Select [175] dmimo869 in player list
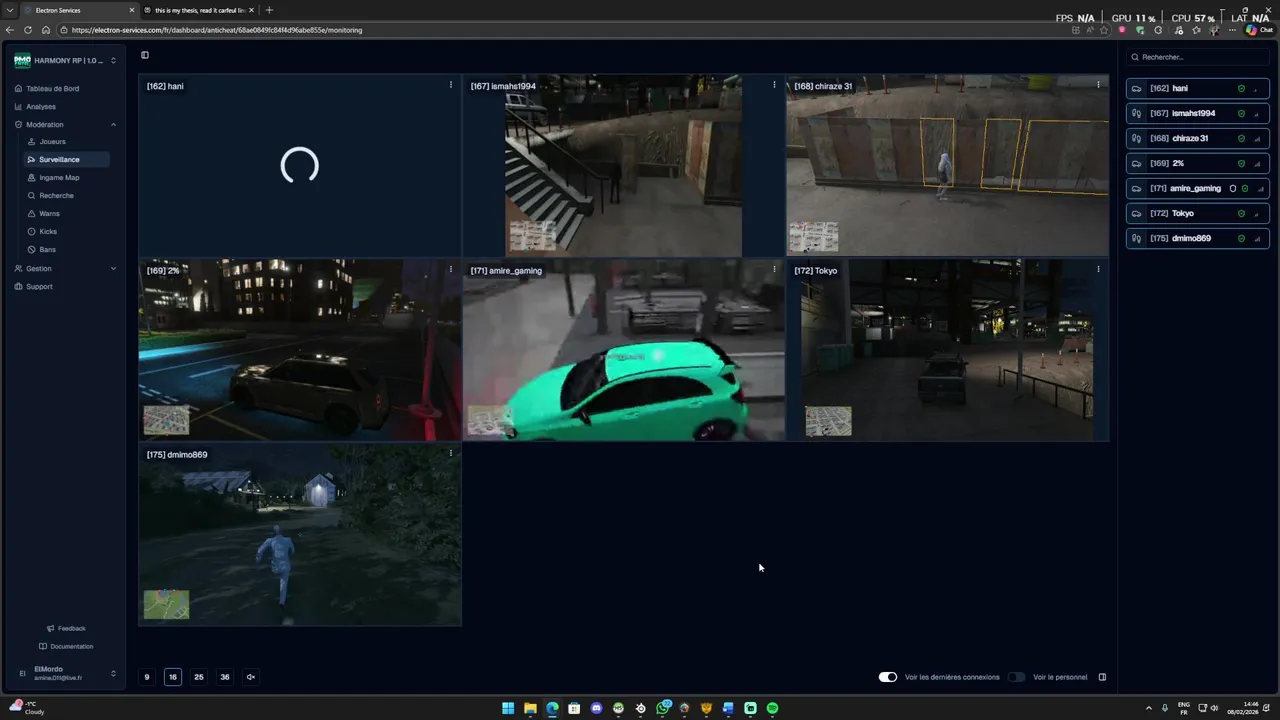 (x=1198, y=238)
